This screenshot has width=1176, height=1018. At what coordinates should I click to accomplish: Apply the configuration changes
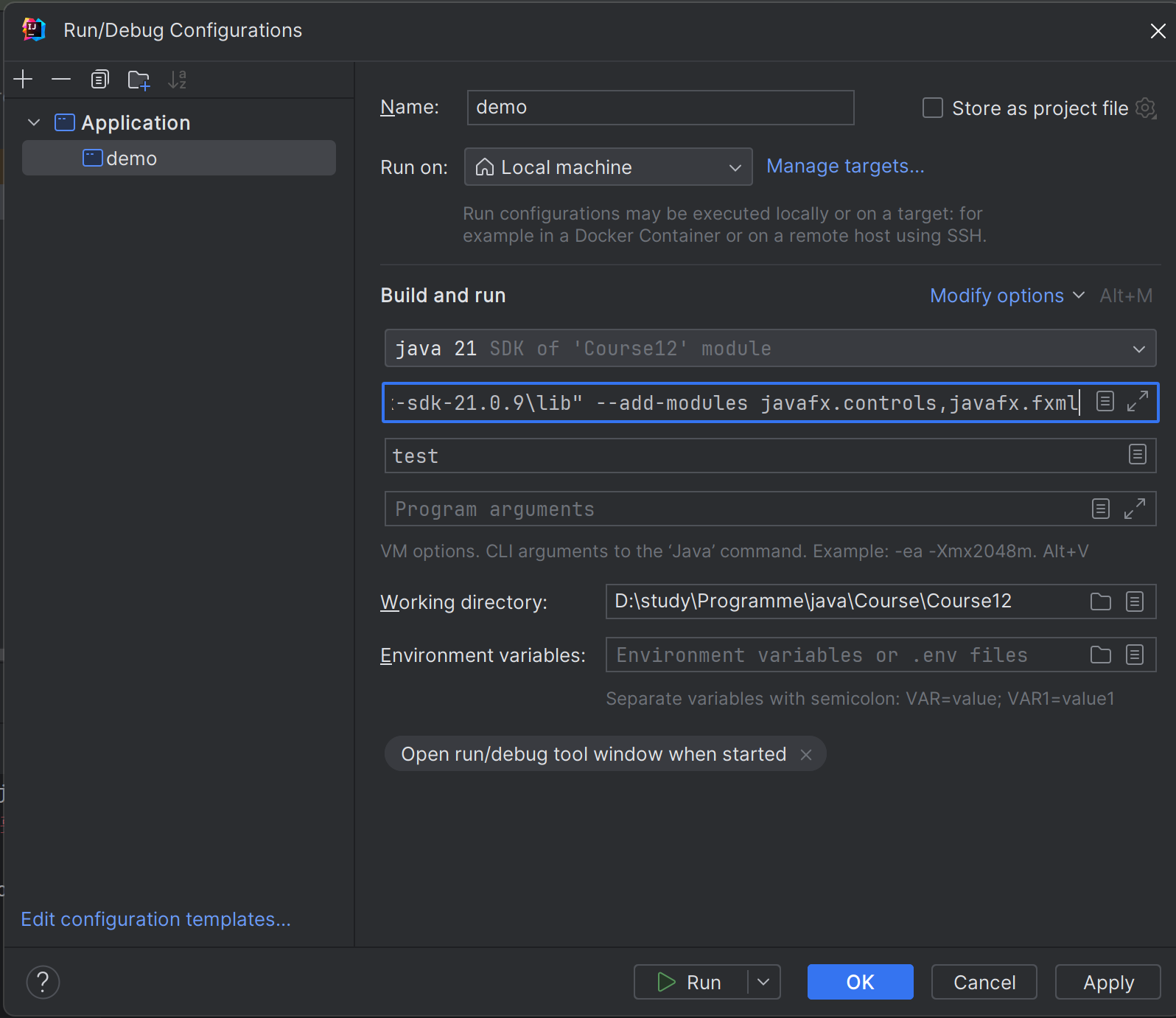1108,982
